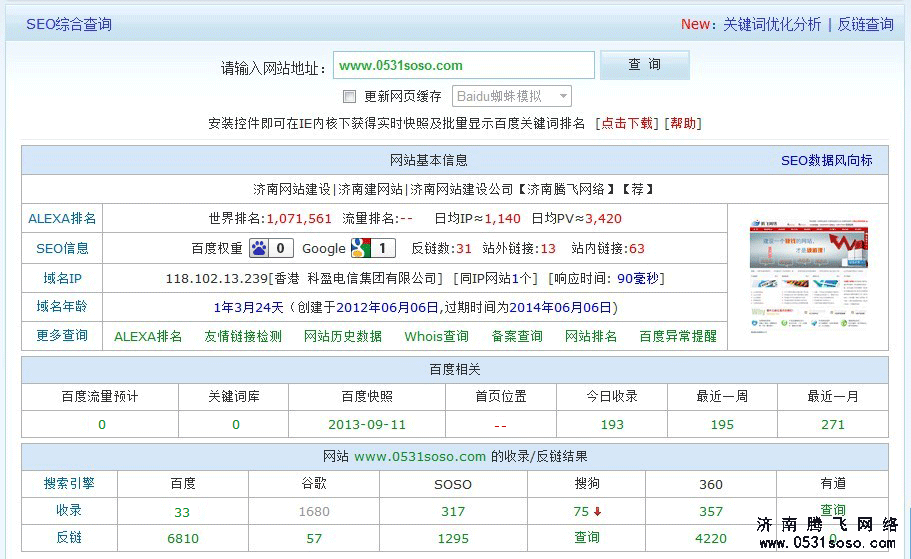The width and height of the screenshot is (911, 559).
Task: Open 友情链接检测 link
Action: pyautogui.click(x=243, y=336)
